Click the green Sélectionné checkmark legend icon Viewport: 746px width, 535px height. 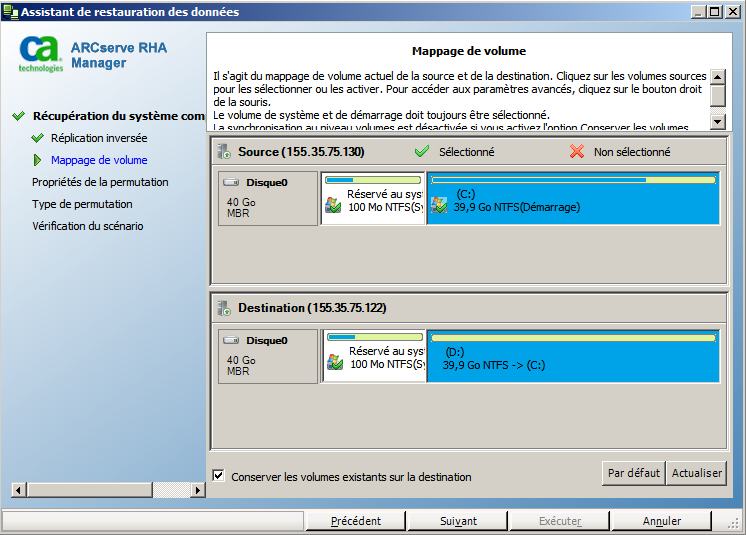coord(422,151)
